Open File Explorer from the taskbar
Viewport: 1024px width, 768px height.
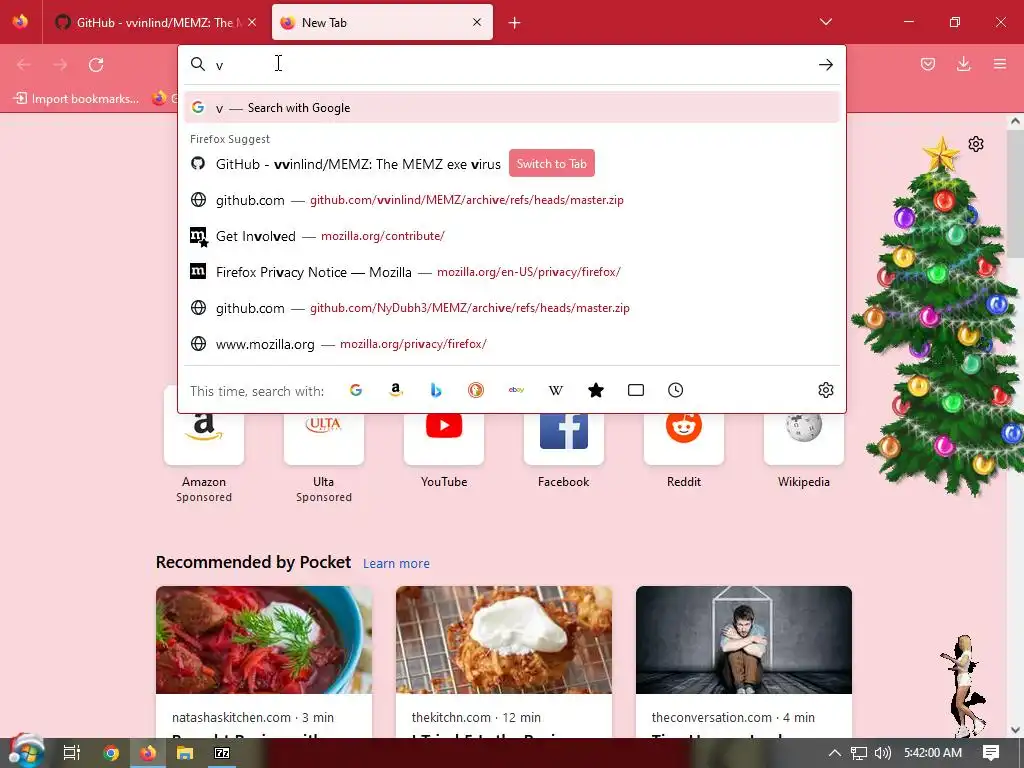pos(185,753)
